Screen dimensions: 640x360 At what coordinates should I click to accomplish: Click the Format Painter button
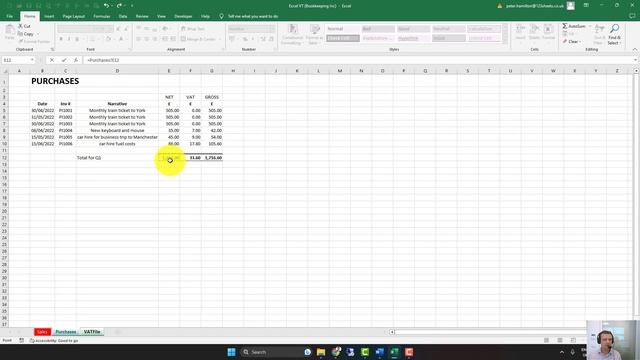coord(34,42)
